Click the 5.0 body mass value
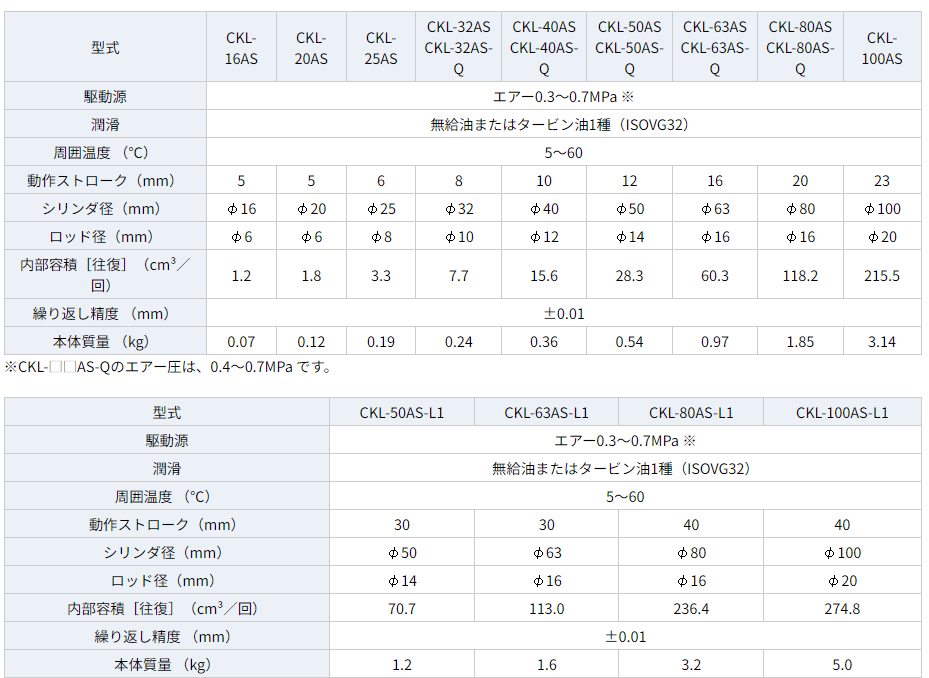The height and width of the screenshot is (678, 929). [x=842, y=664]
